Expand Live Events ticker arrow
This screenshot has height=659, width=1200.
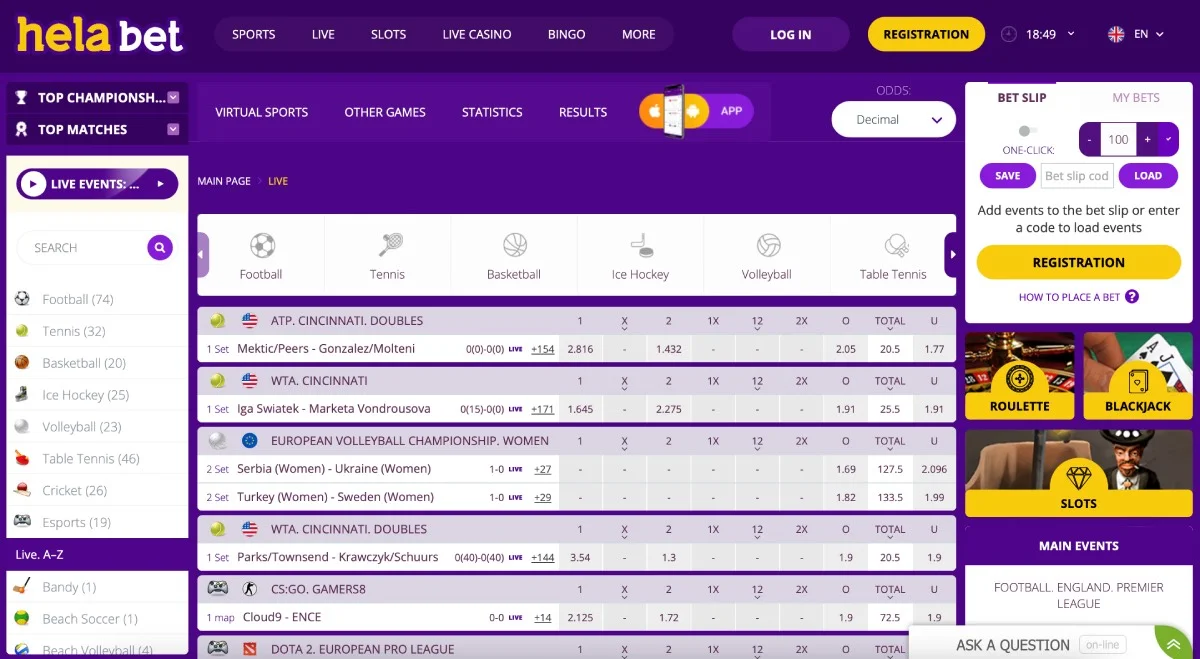160,184
